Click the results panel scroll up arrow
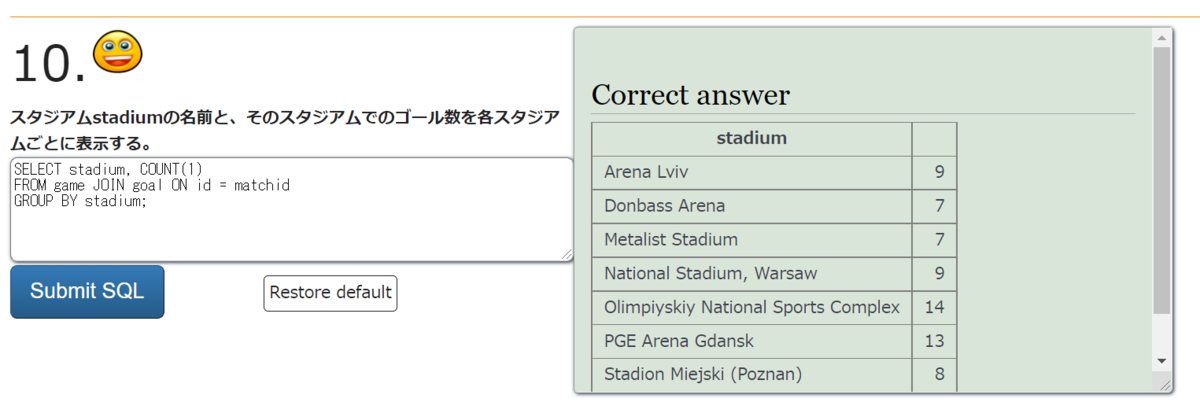1200x417 pixels. coord(1161,37)
